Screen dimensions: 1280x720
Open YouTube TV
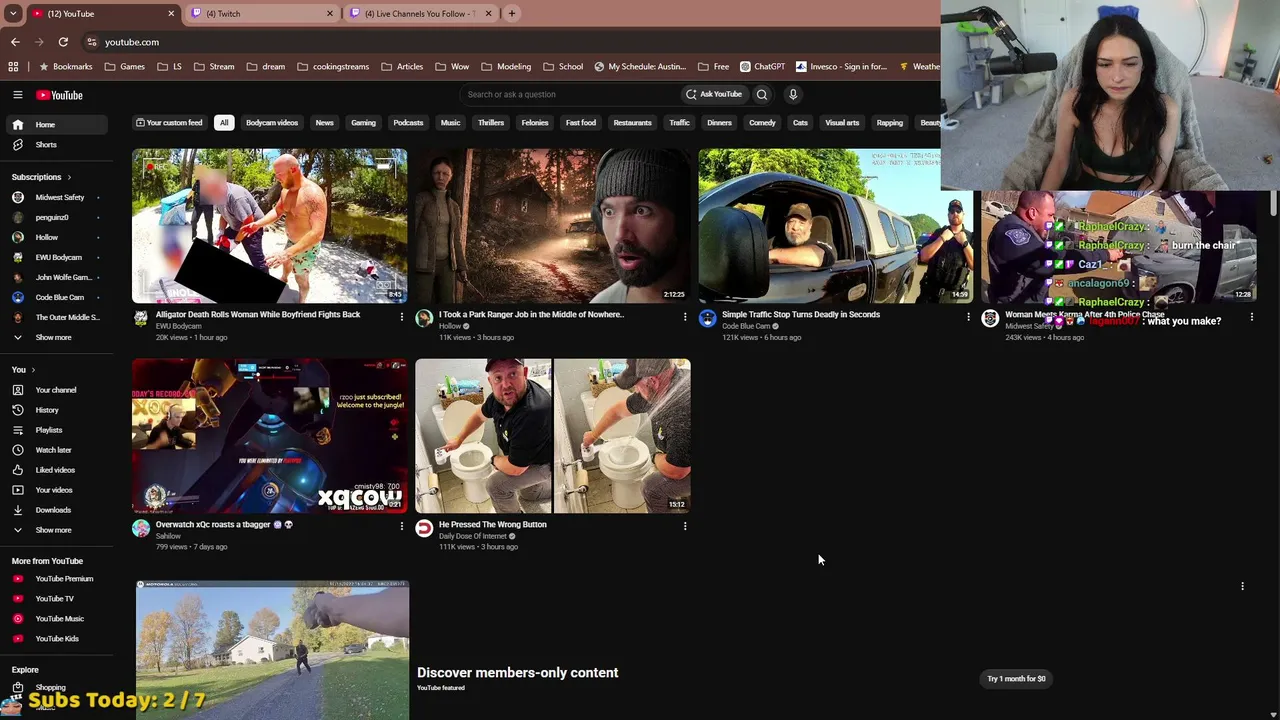point(56,599)
